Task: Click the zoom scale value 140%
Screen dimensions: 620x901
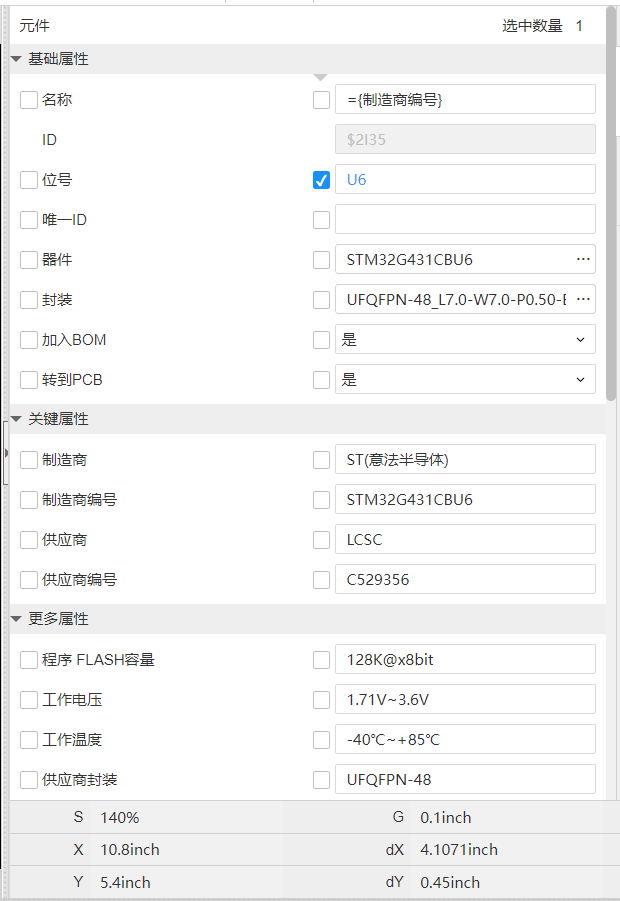Action: click(x=120, y=817)
